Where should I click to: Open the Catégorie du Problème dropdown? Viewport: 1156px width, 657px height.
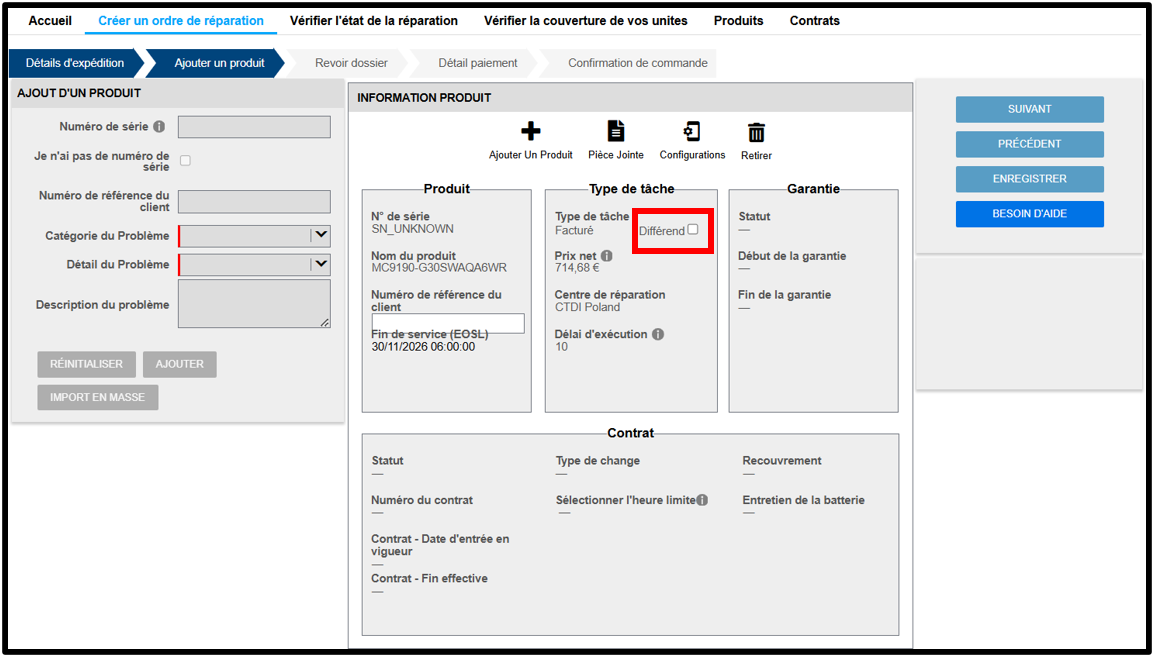tap(254, 236)
